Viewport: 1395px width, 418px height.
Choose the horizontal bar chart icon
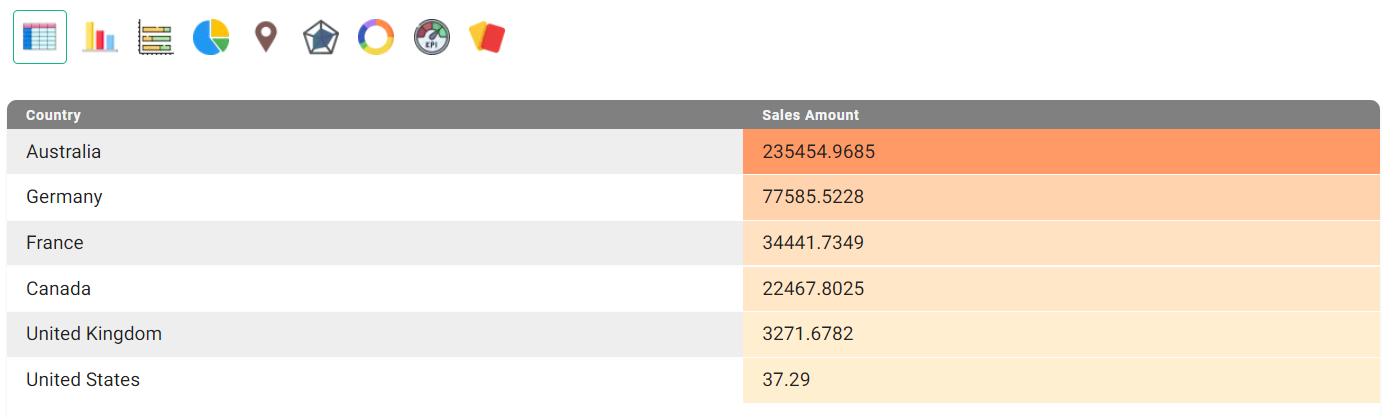pos(155,37)
